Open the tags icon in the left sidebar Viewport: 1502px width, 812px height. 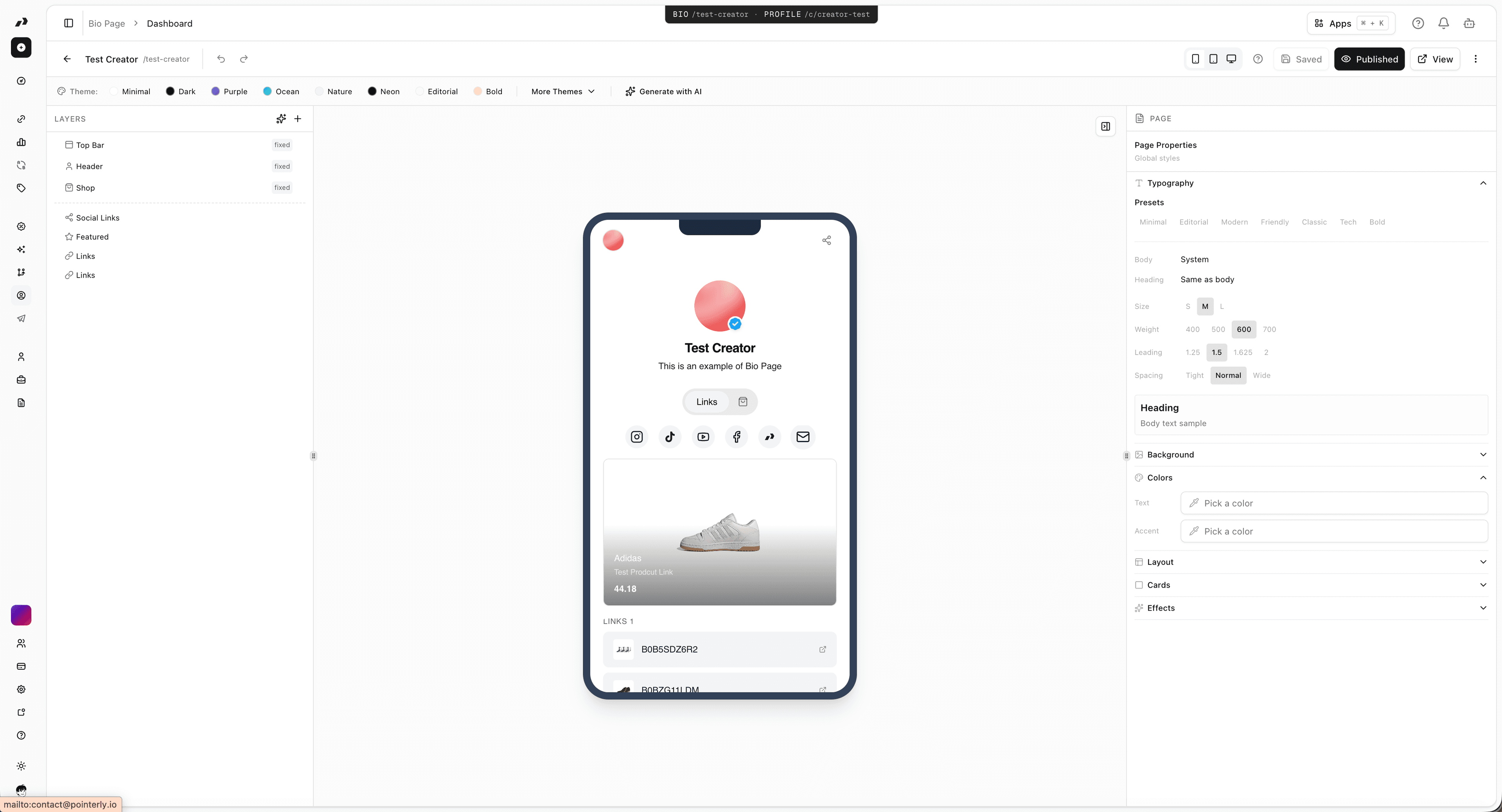(21, 188)
